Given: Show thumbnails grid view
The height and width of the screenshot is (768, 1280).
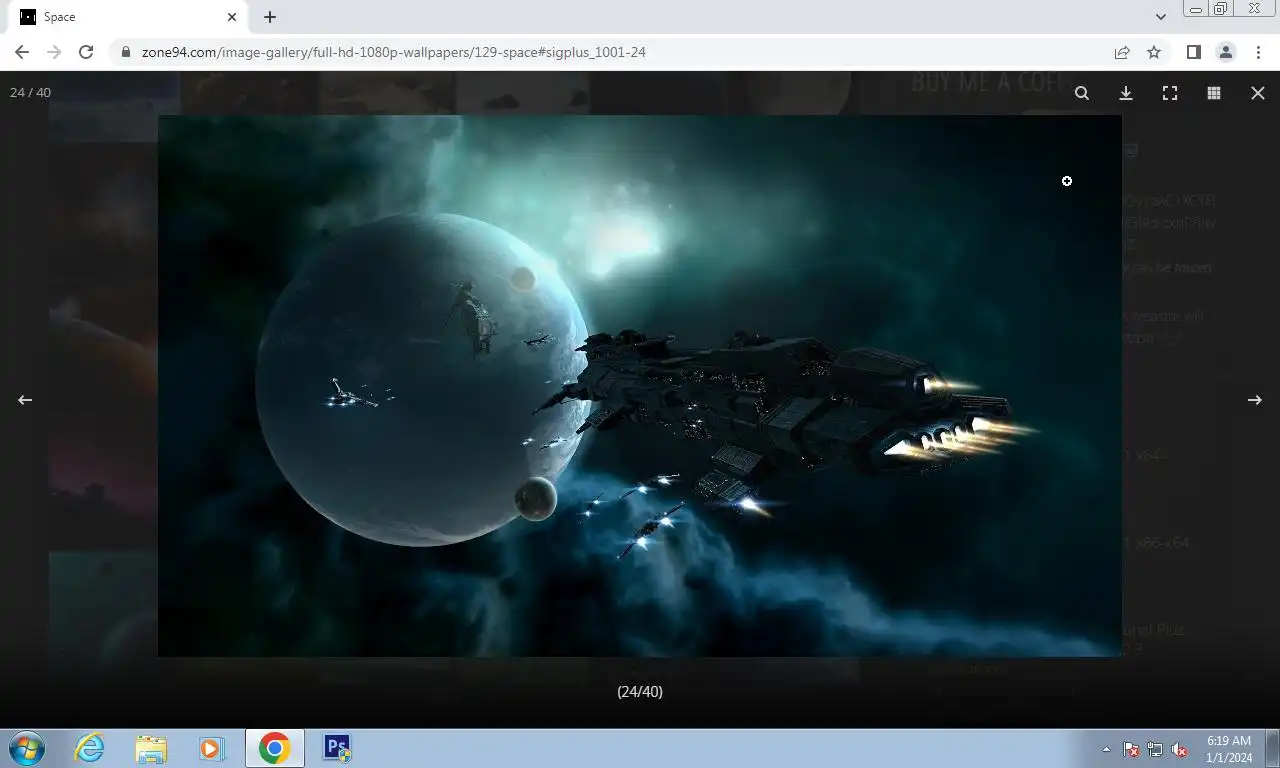Looking at the screenshot, I should point(1214,93).
